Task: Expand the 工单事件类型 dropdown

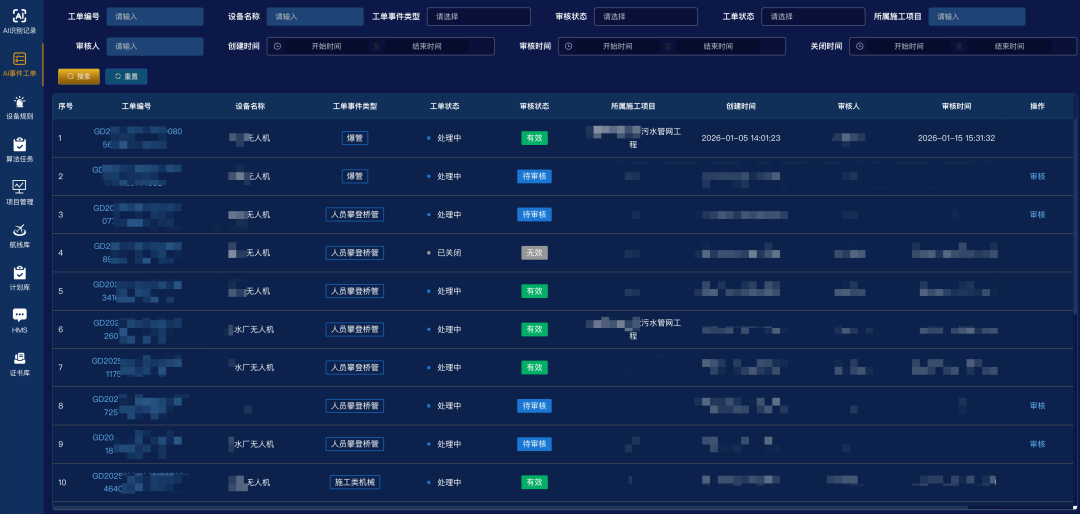Action: (x=478, y=17)
